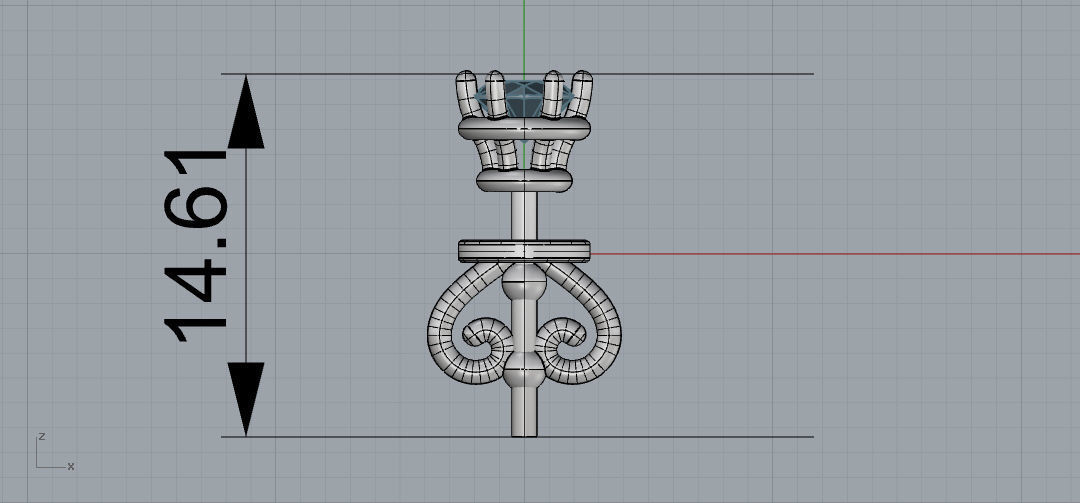Image resolution: width=1080 pixels, height=503 pixels.
Task: Select the flat disc below the setting
Action: (524, 251)
